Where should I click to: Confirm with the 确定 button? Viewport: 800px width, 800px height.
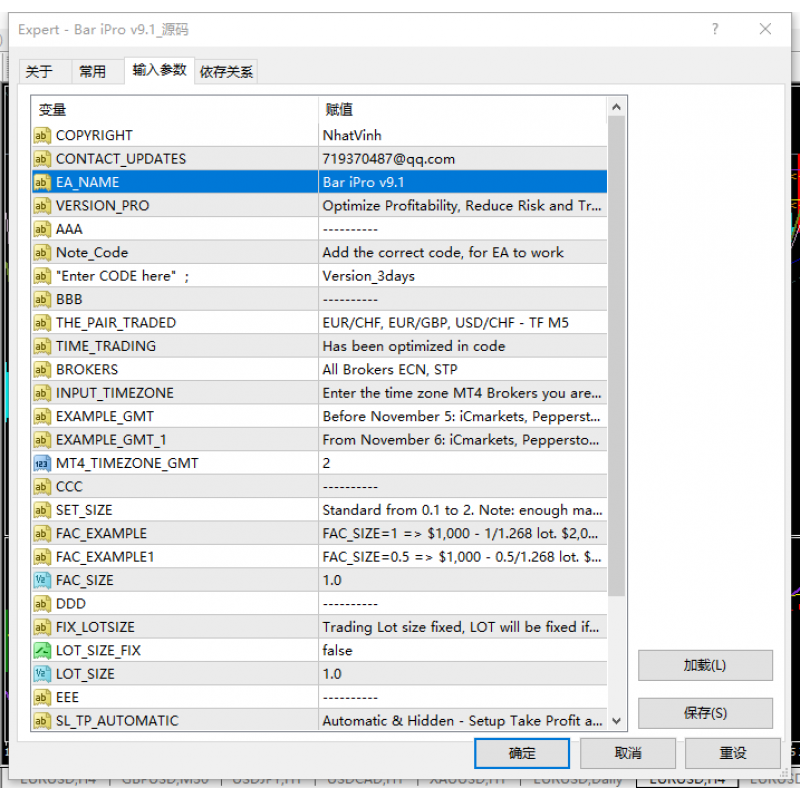point(522,753)
